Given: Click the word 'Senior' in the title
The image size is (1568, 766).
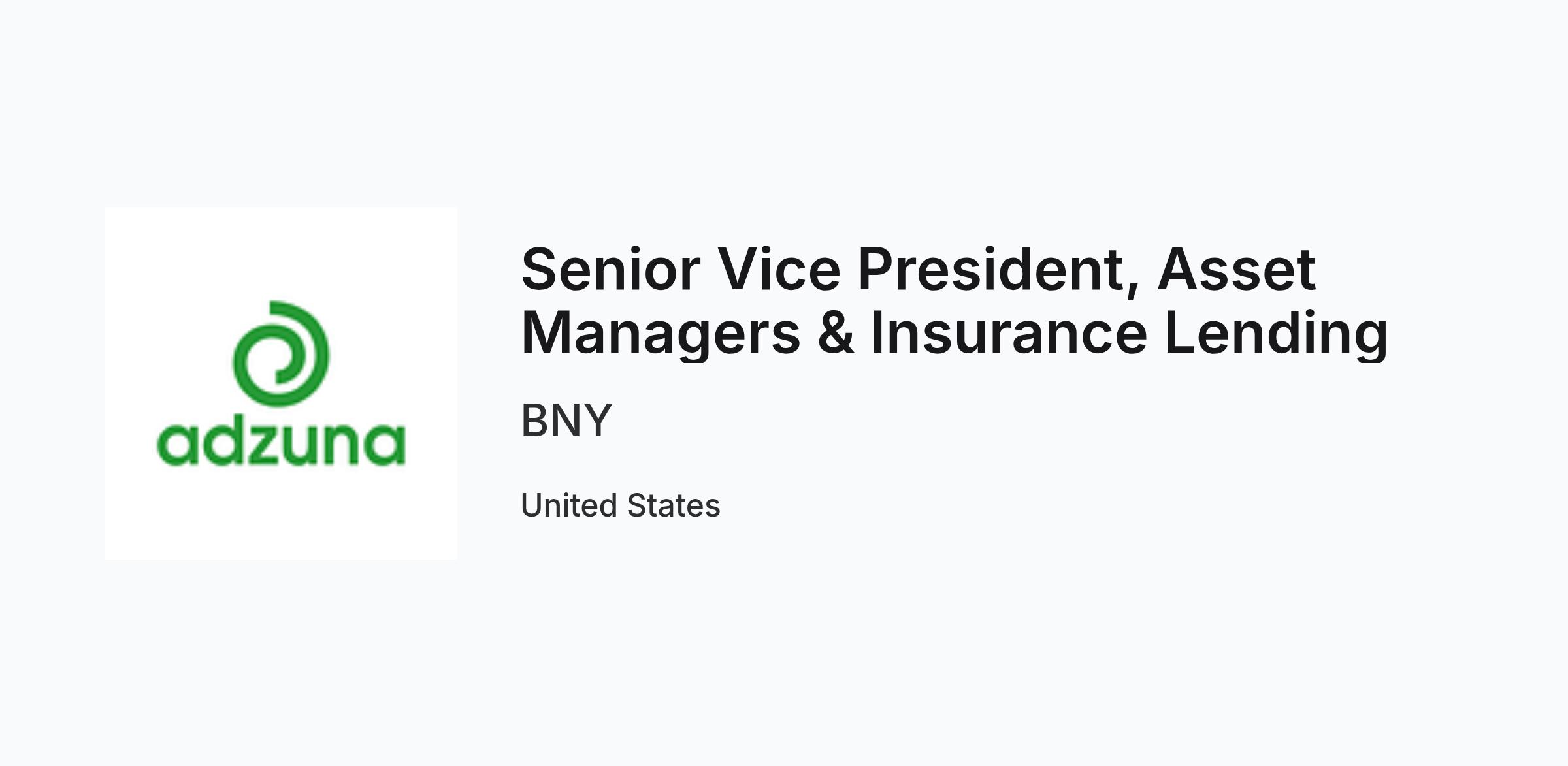Looking at the screenshot, I should pyautogui.click(x=611, y=269).
